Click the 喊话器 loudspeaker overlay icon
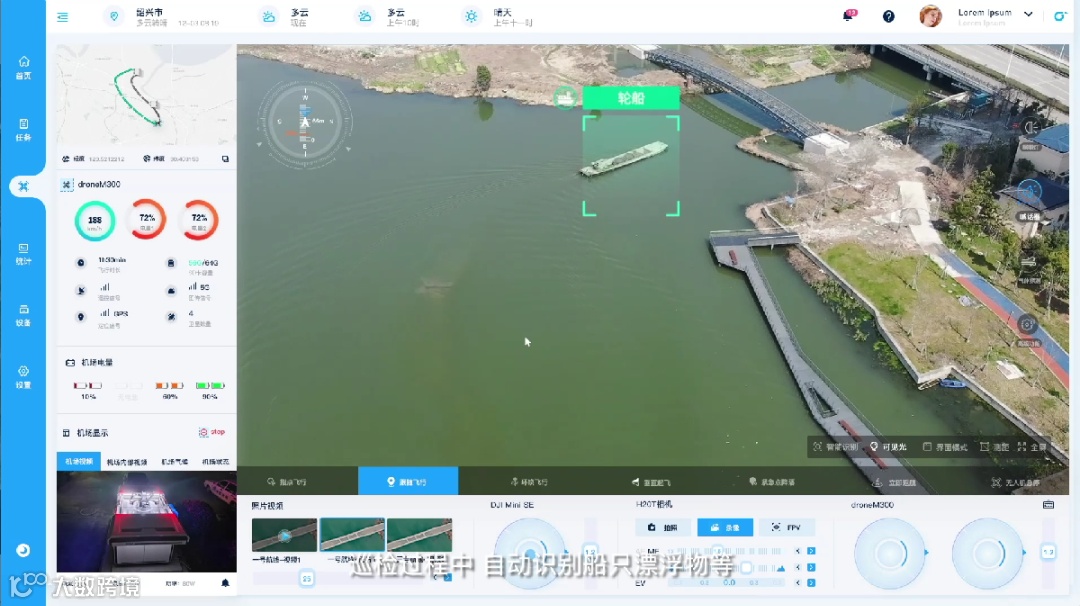Viewport: 1080px width, 606px height. (1030, 191)
